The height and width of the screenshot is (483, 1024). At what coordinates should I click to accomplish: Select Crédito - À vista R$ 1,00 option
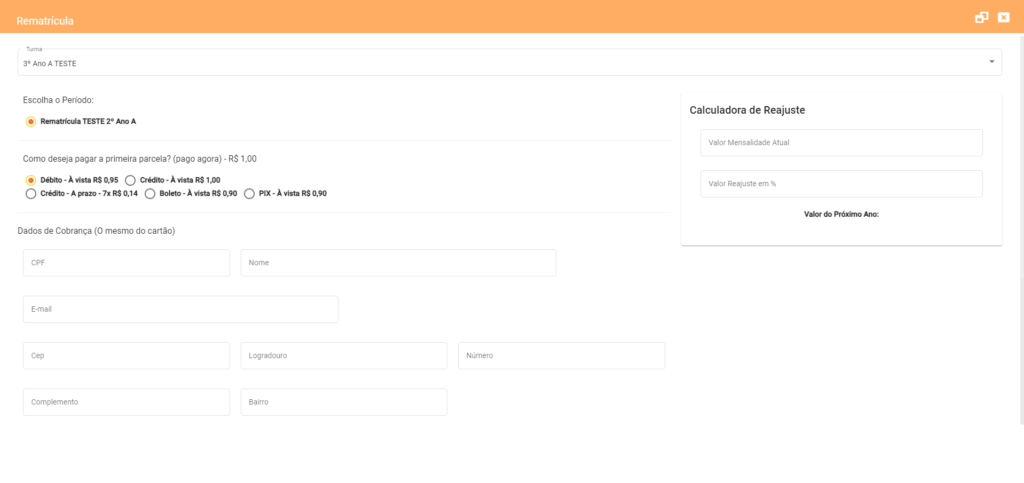pos(131,180)
